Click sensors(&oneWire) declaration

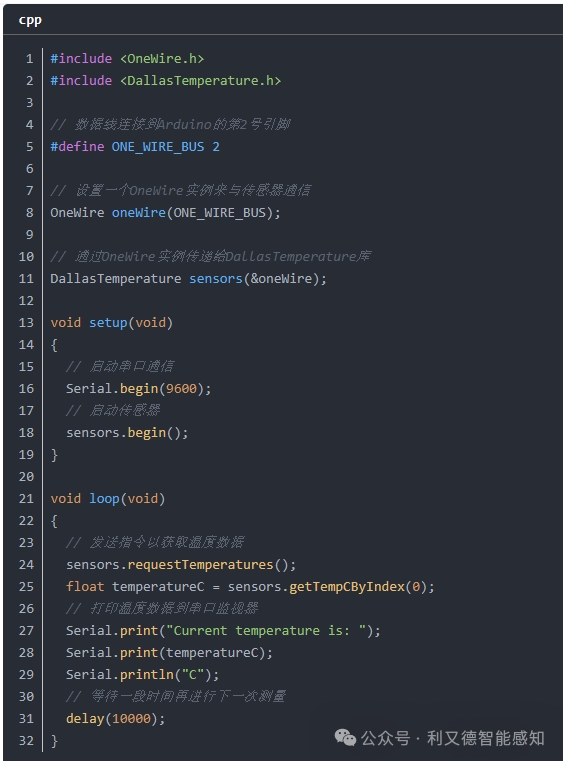258,279
